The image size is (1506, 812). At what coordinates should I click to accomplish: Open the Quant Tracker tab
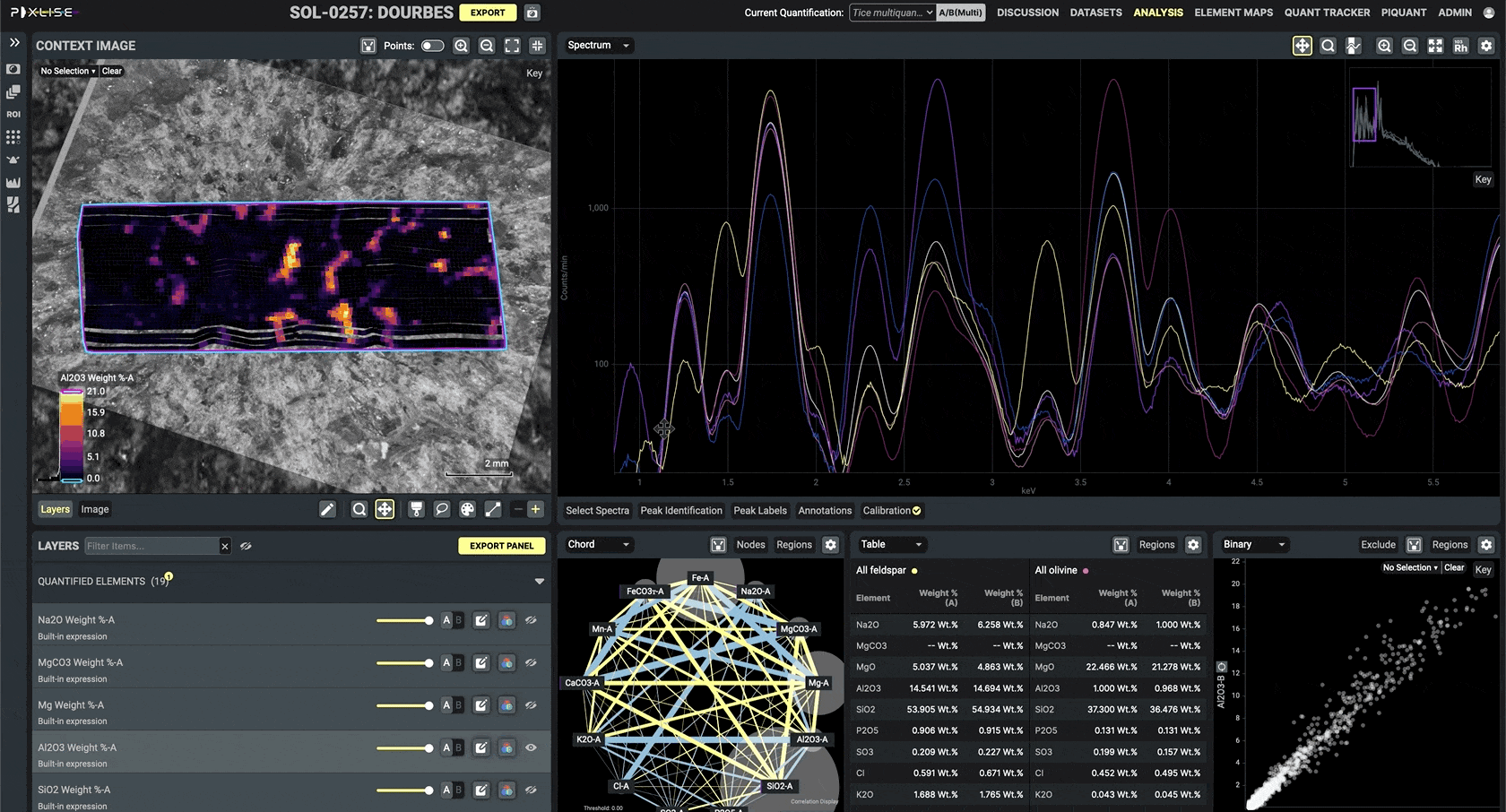[x=1327, y=13]
